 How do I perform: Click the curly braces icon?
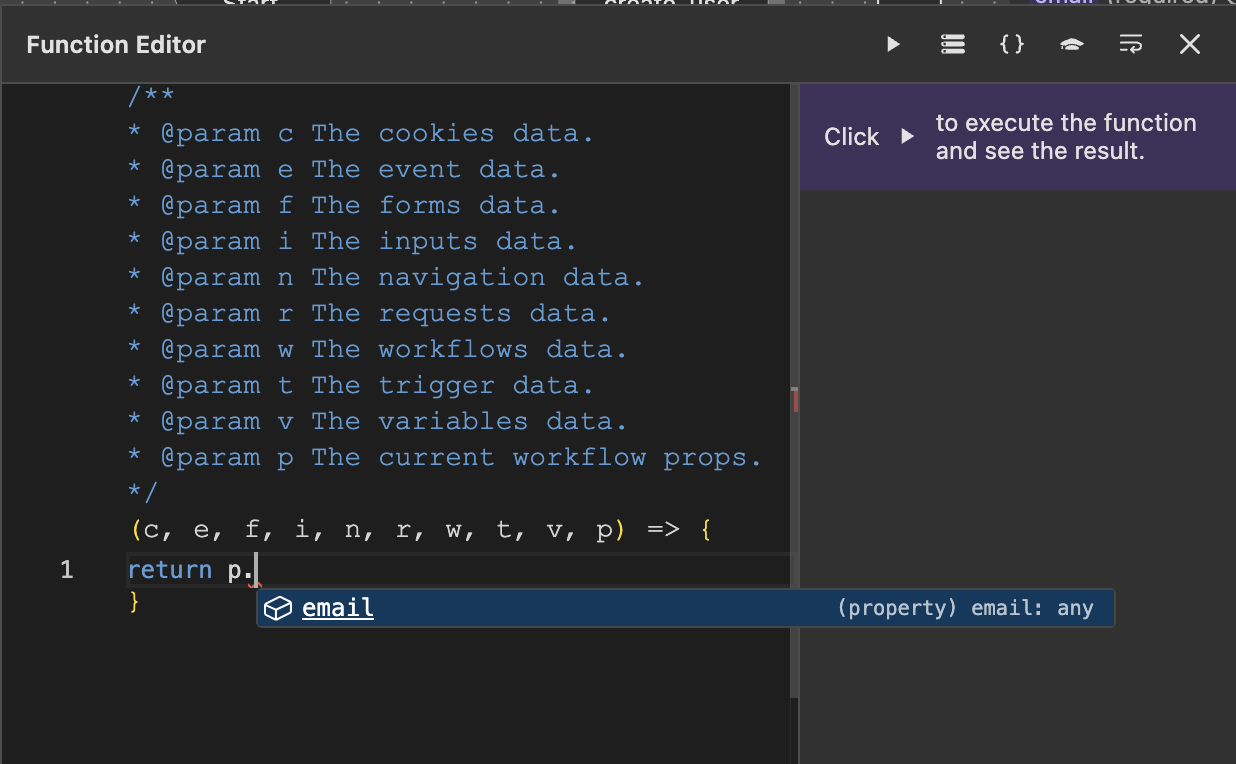(1012, 44)
